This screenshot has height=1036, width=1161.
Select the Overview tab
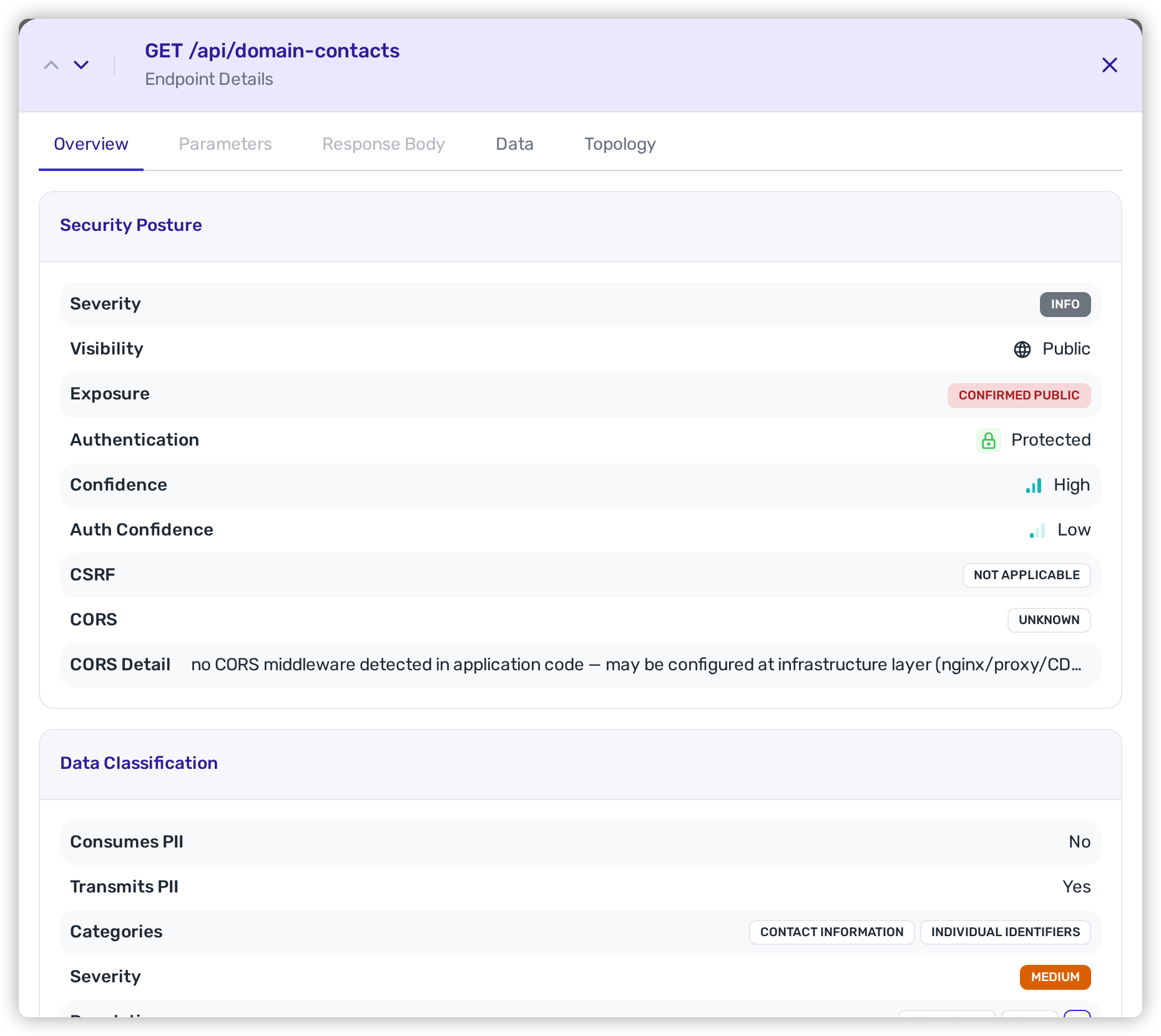pos(91,144)
